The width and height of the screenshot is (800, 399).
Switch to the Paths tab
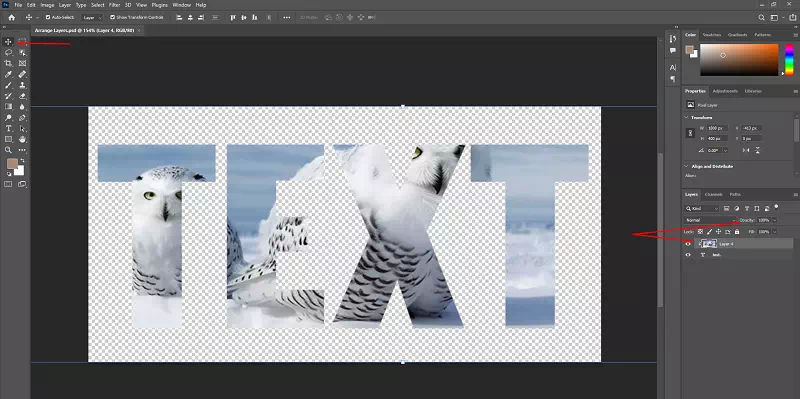coord(735,194)
